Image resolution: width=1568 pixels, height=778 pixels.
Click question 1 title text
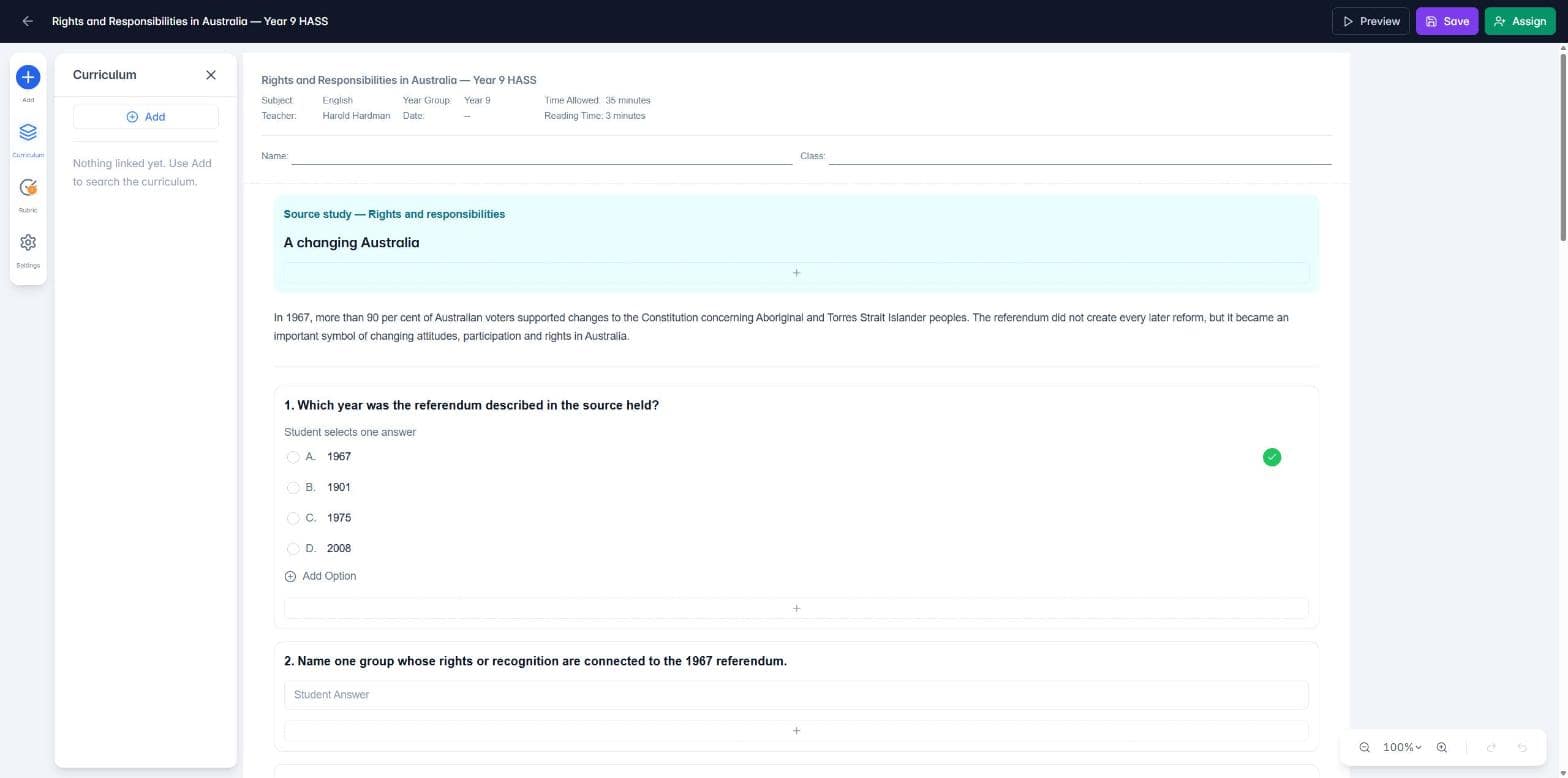click(x=471, y=405)
